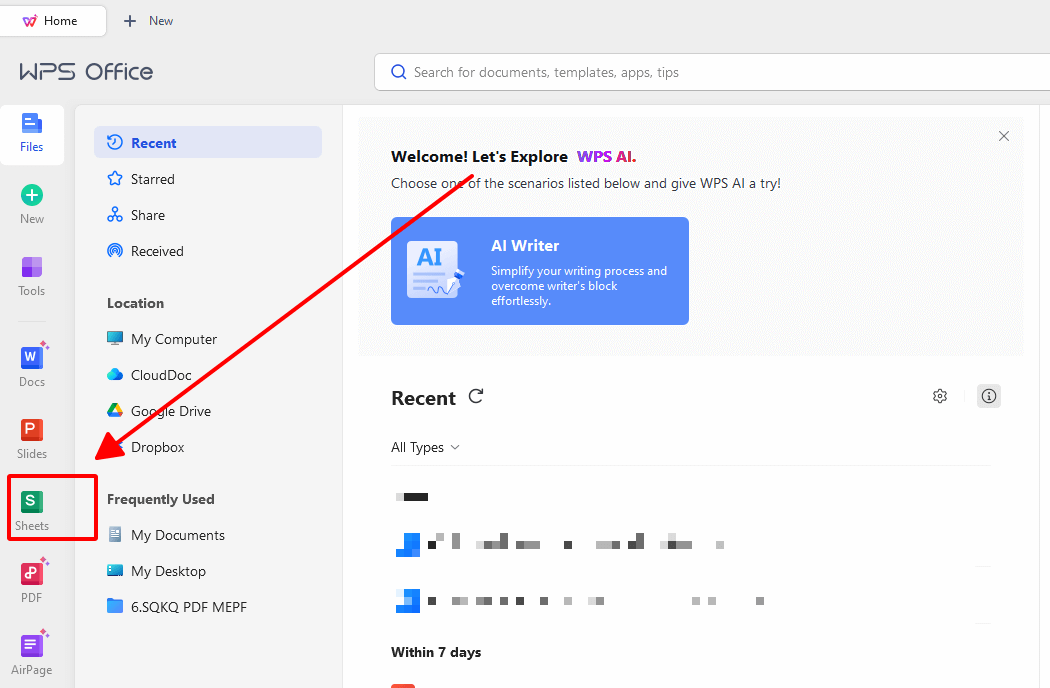
Task: Click the blue folder icon for 6.SQKQ
Action: 115,606
